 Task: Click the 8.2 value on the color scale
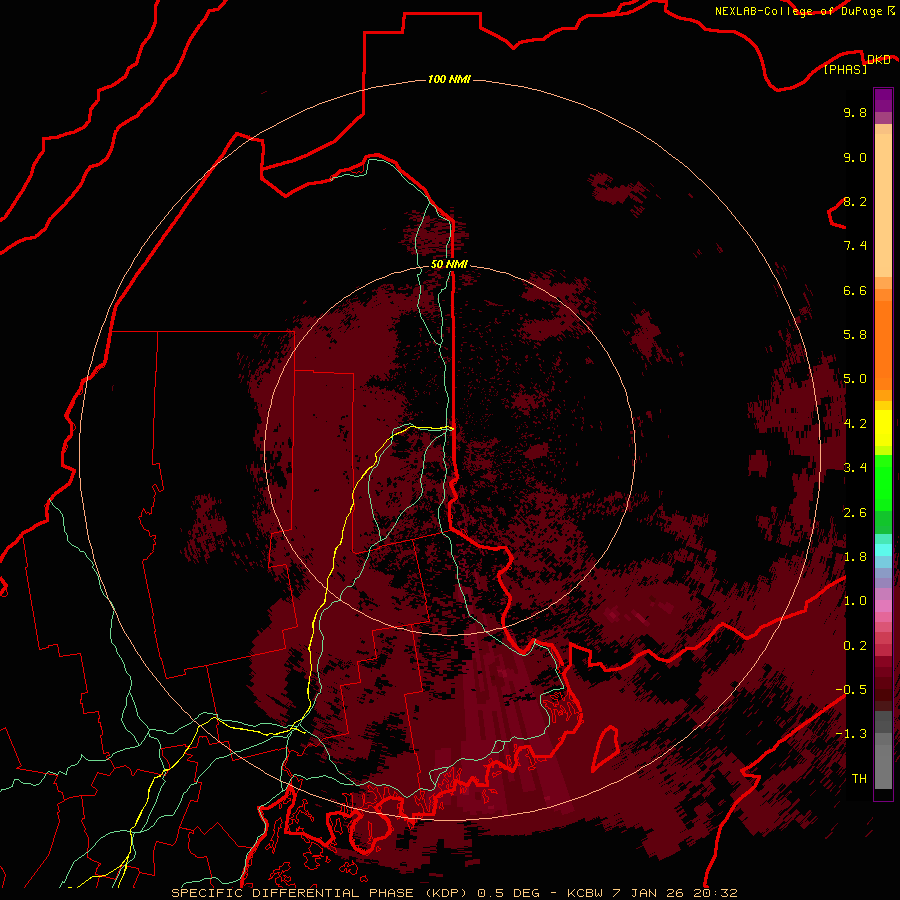(x=855, y=201)
